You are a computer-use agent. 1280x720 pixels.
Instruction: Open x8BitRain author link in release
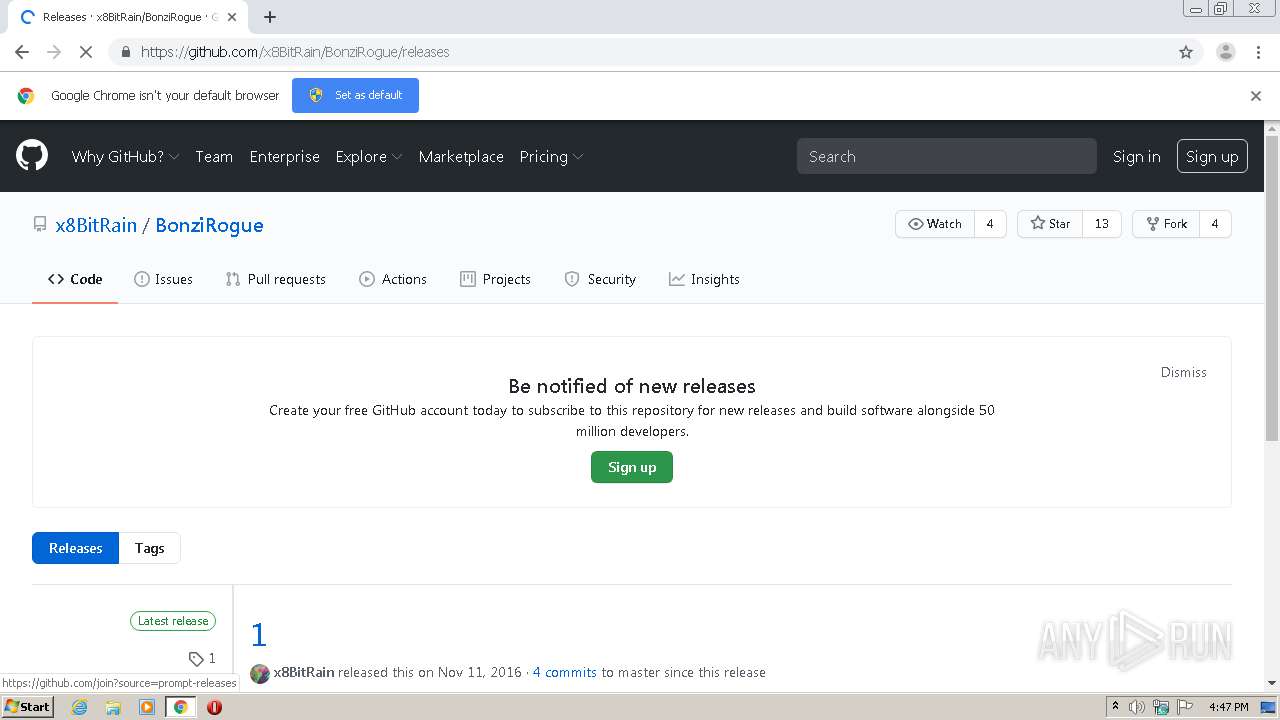304,672
